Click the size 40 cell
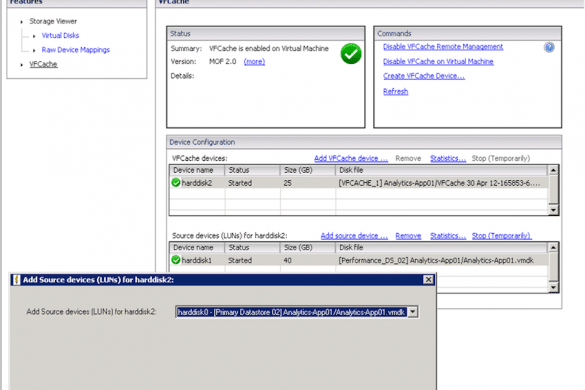Screen dimensions: 585x390 (287, 260)
